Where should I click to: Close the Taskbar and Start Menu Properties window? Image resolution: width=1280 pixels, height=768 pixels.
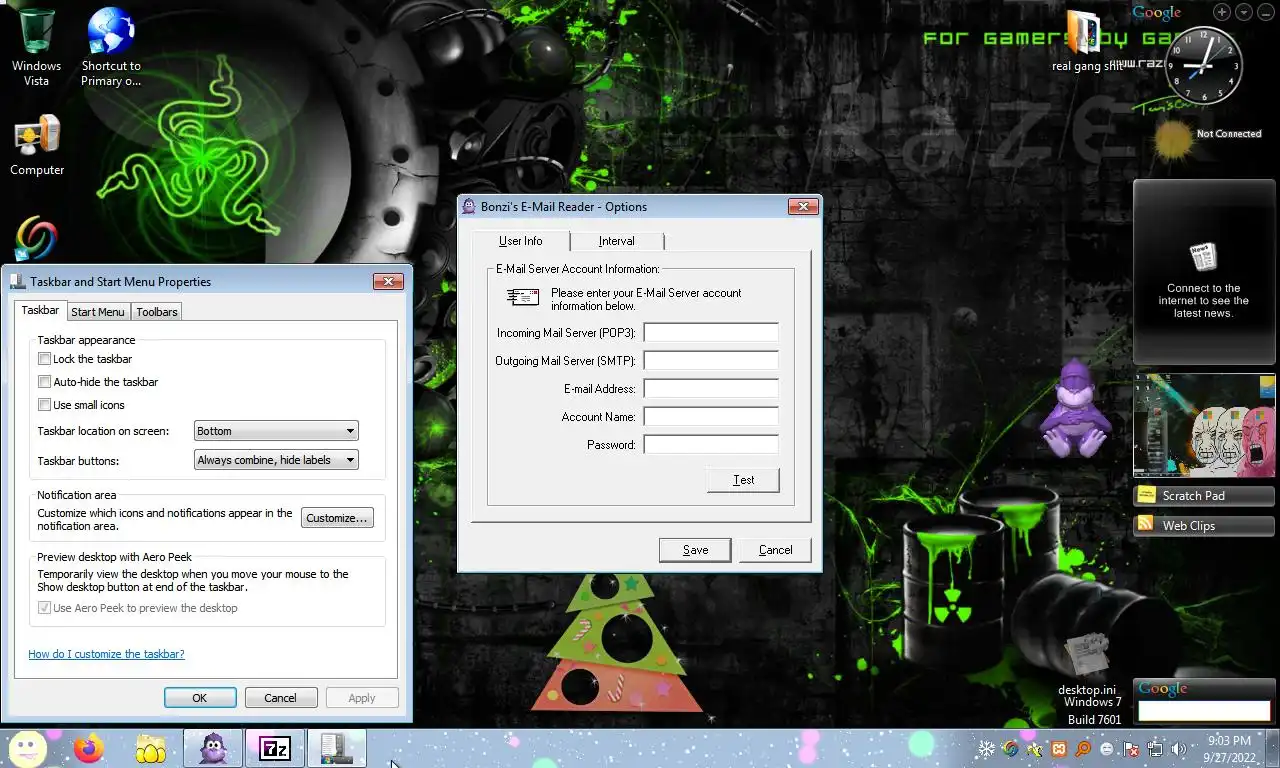click(388, 282)
